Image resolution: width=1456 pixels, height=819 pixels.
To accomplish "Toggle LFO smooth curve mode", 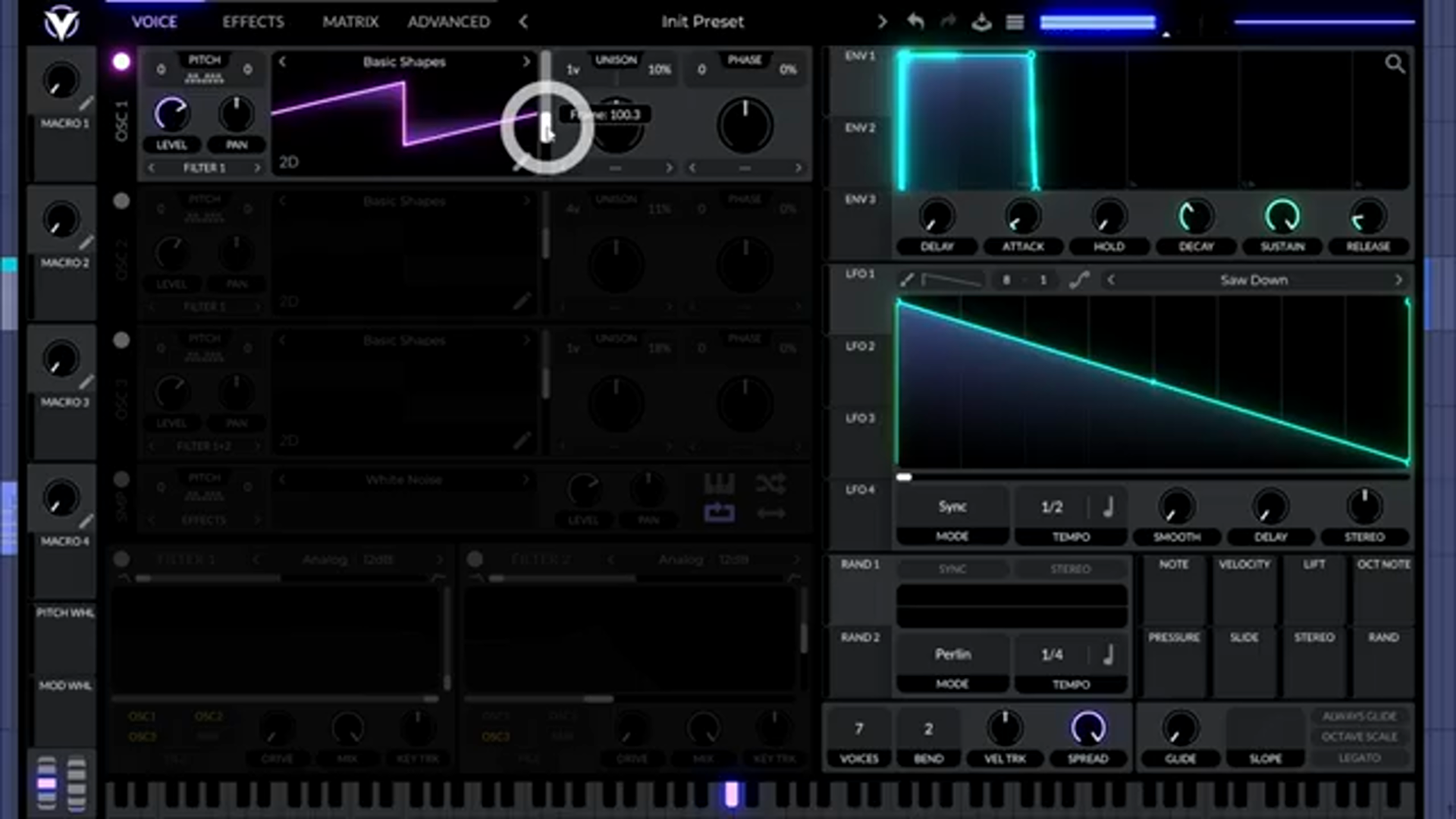I will tap(1081, 279).
